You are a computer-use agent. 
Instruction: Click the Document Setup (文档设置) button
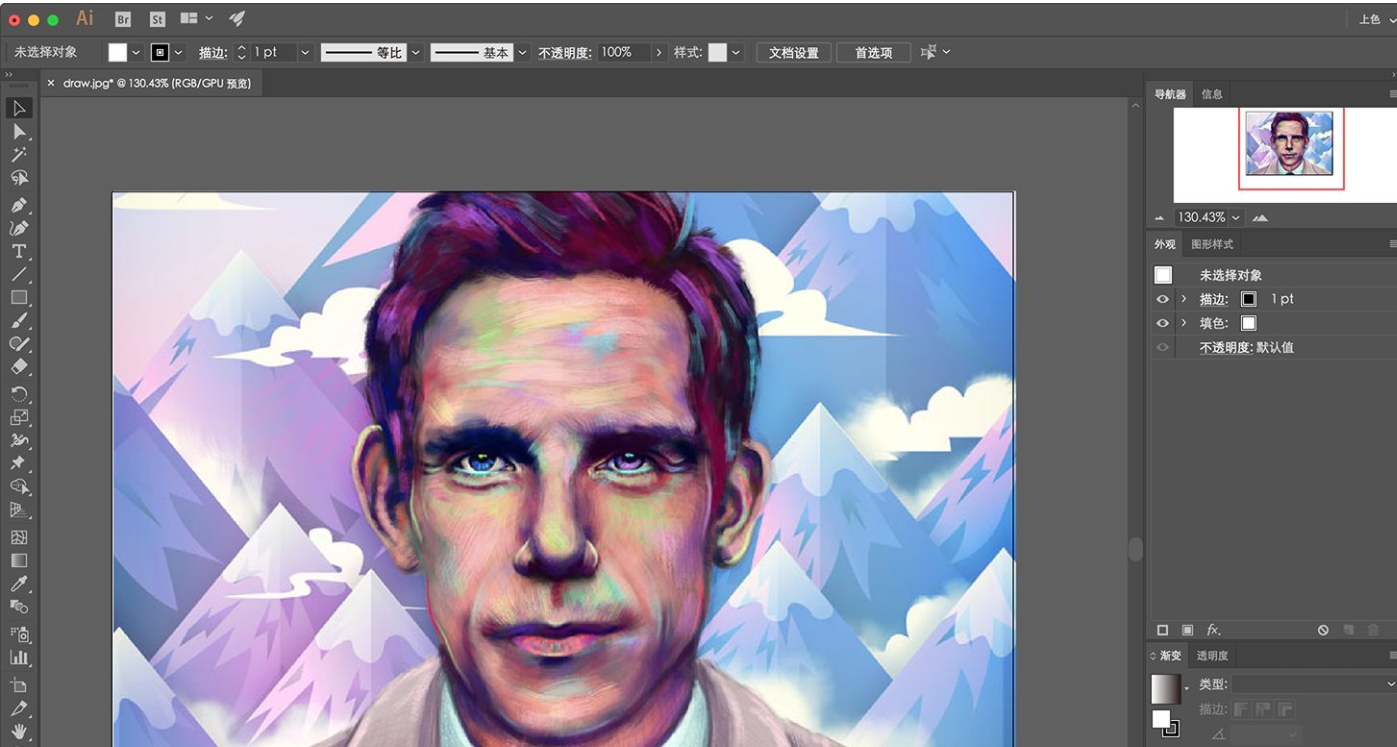click(x=793, y=53)
